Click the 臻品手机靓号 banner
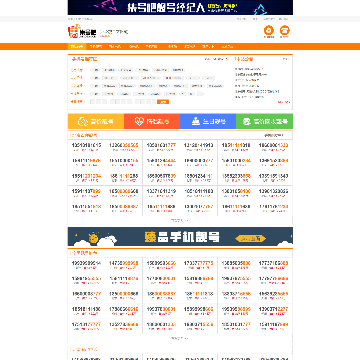The width and height of the screenshot is (360, 360). (x=180, y=237)
